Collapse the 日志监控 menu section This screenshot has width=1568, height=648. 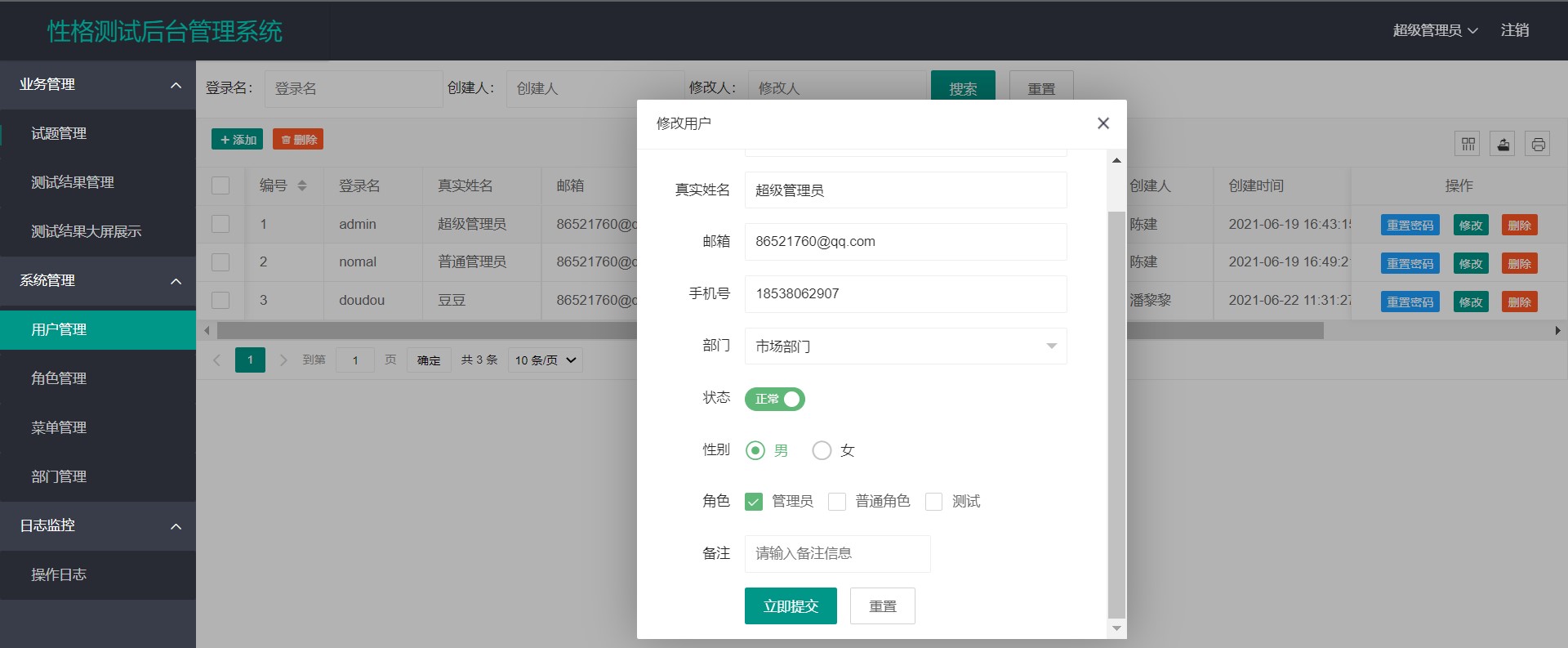[98, 526]
